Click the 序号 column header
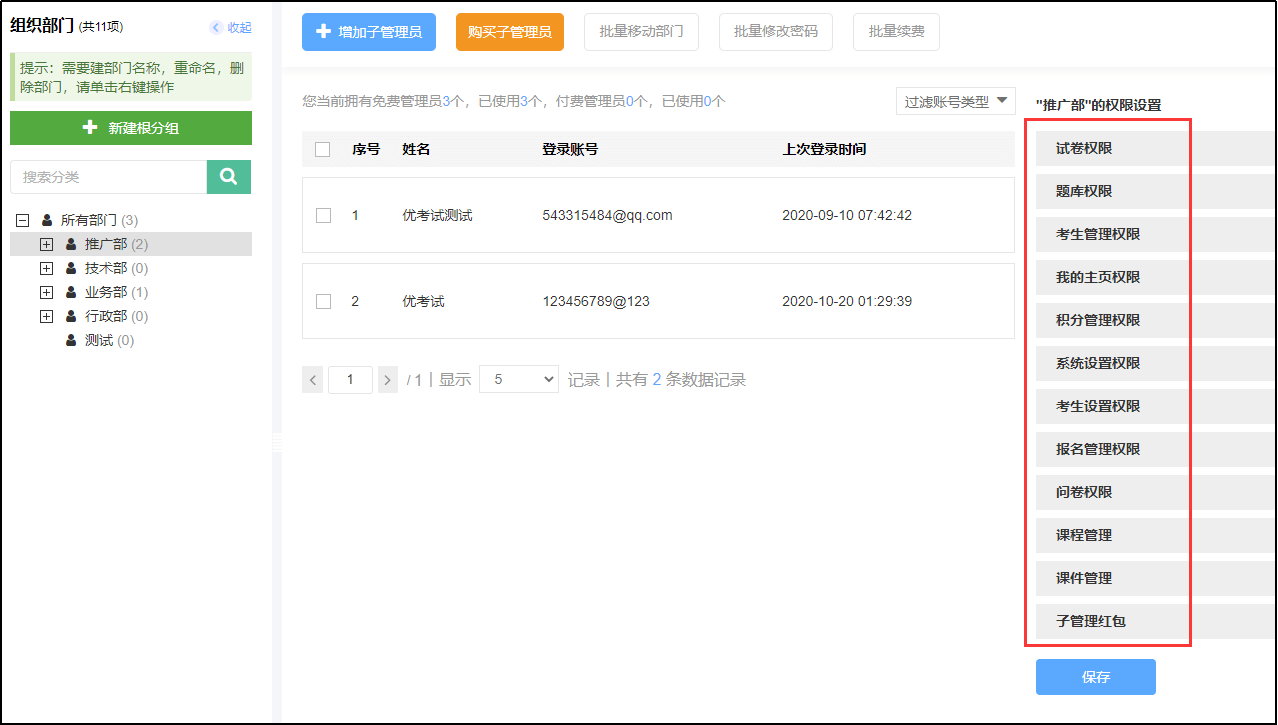Screen dimensions: 1278x725 [366, 149]
